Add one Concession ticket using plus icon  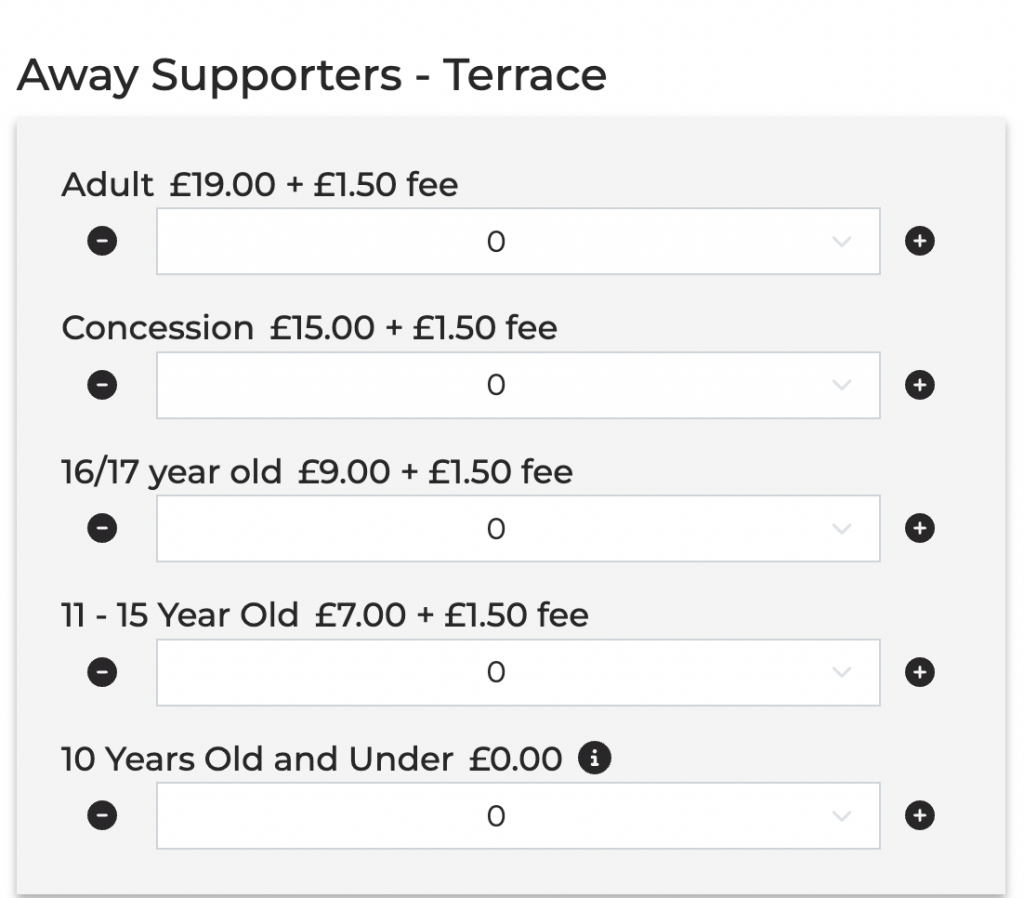click(919, 385)
